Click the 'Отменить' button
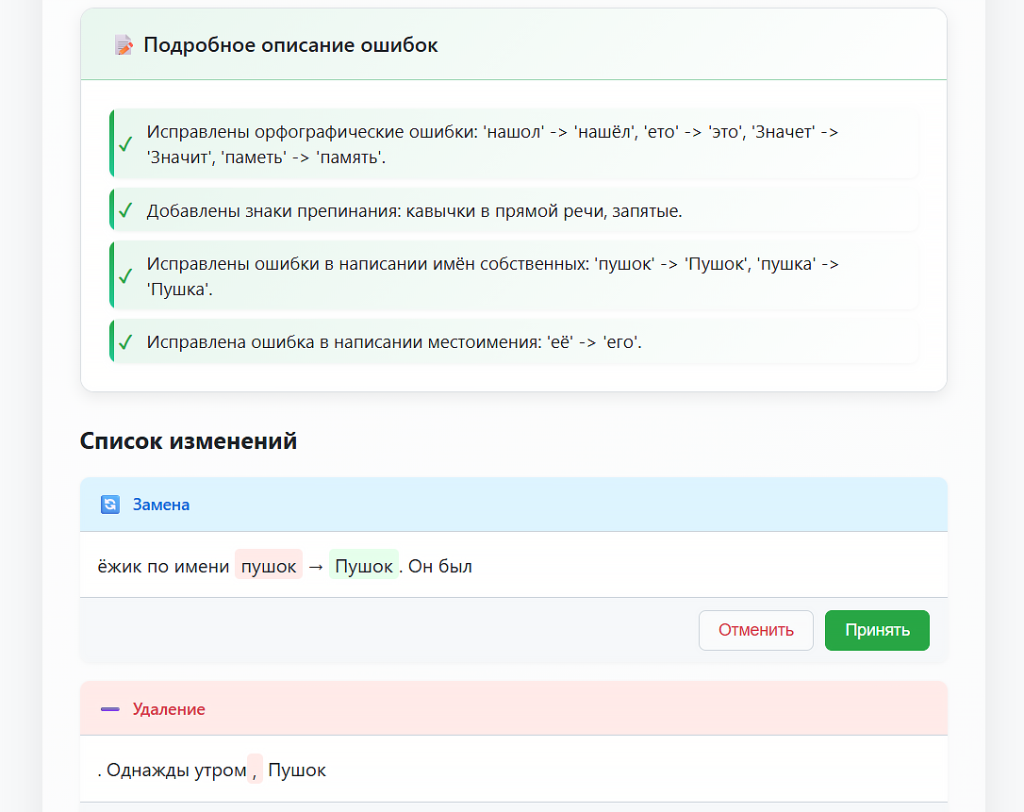Screen dimensions: 1024x812 [x=756, y=630]
